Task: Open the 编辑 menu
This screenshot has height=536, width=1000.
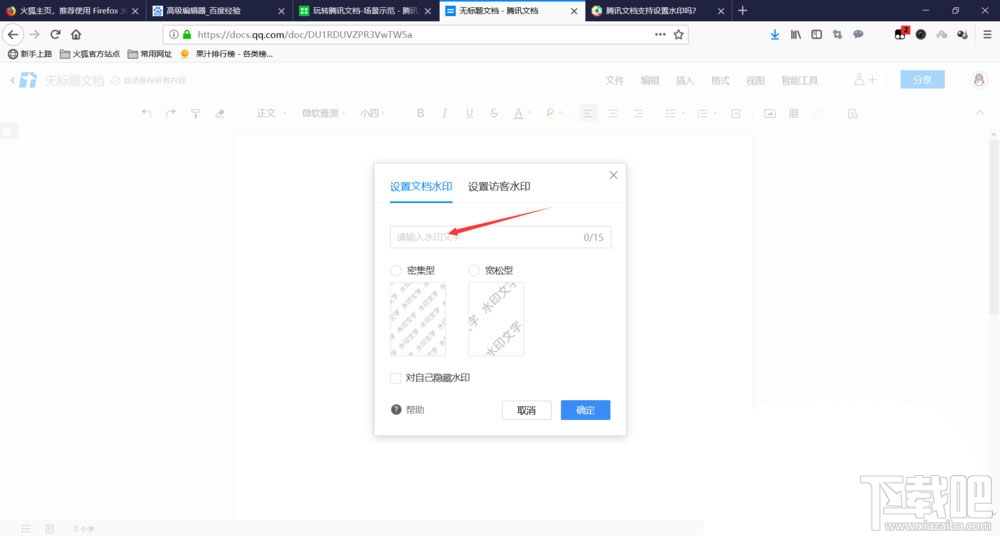Action: 650,80
